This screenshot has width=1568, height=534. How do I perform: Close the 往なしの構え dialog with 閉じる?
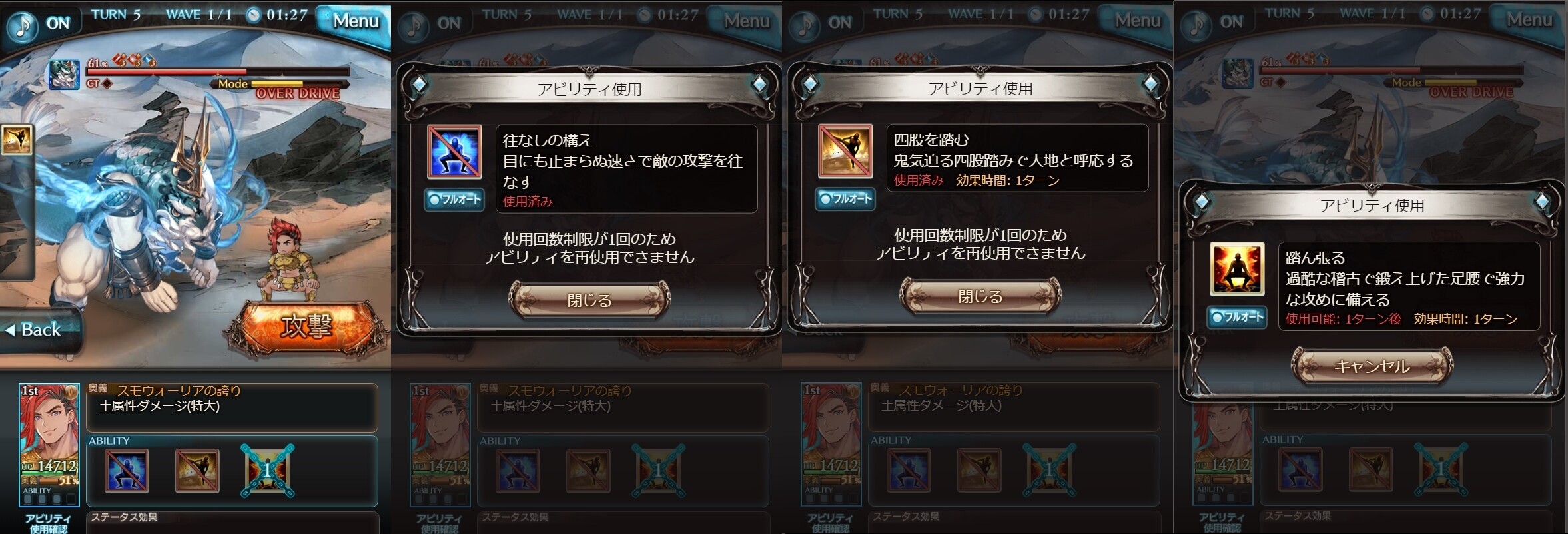coord(589,300)
